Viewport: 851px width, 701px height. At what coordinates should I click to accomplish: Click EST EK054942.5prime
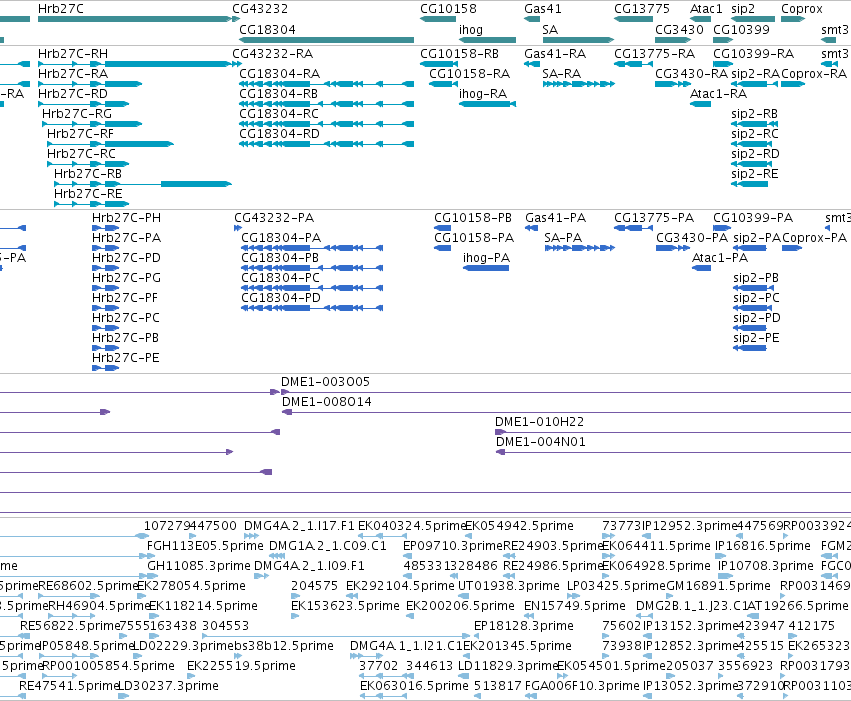point(519,526)
